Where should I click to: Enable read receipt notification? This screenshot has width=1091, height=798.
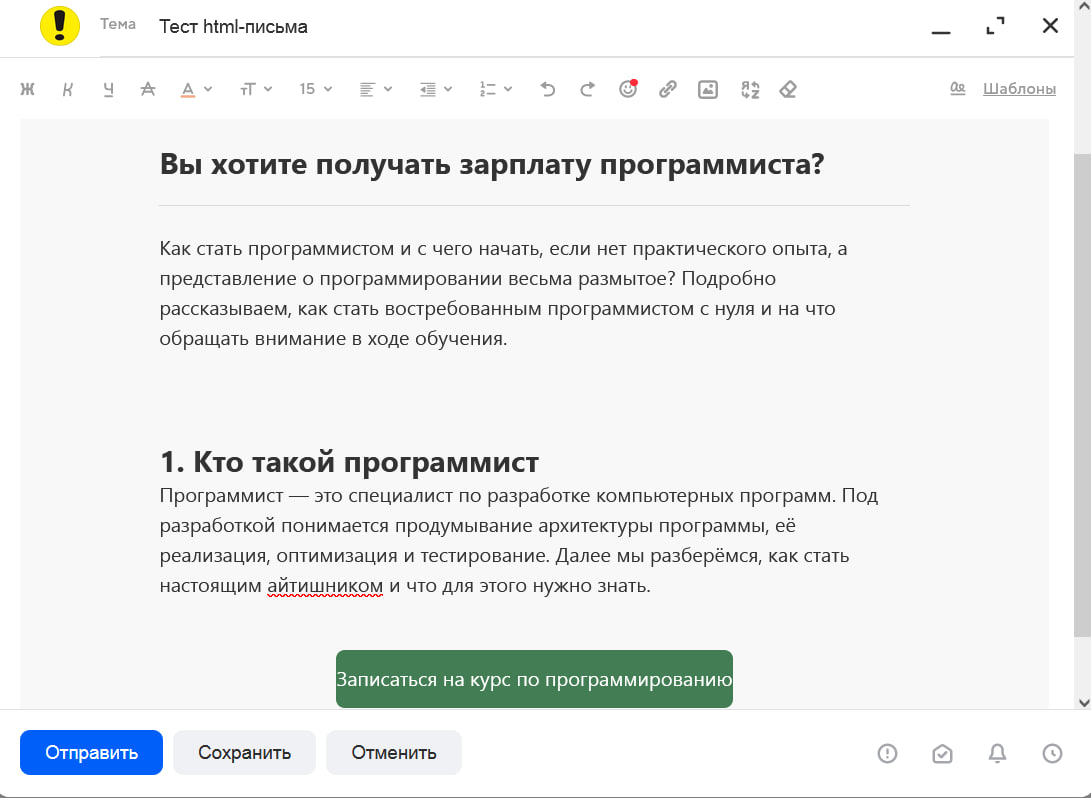tap(942, 753)
